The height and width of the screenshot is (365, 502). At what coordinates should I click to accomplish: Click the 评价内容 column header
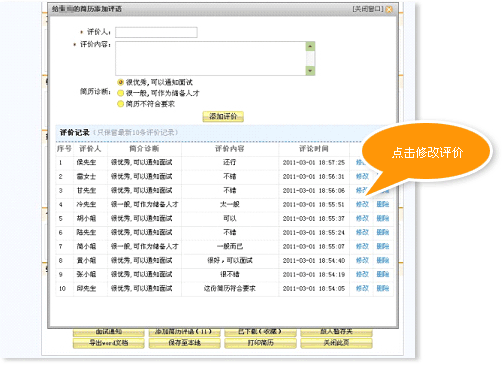click(230, 149)
